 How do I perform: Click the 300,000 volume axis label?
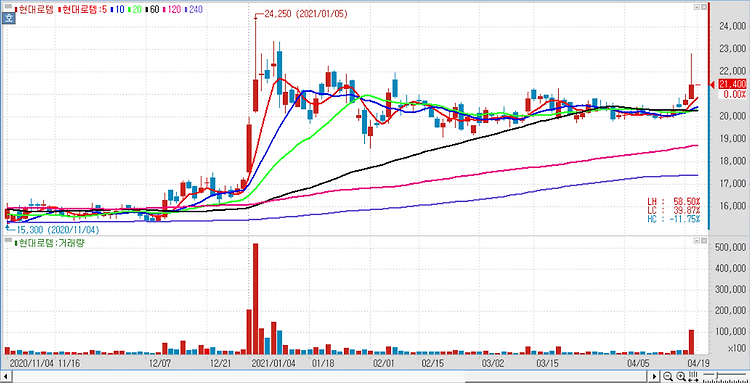click(x=730, y=289)
